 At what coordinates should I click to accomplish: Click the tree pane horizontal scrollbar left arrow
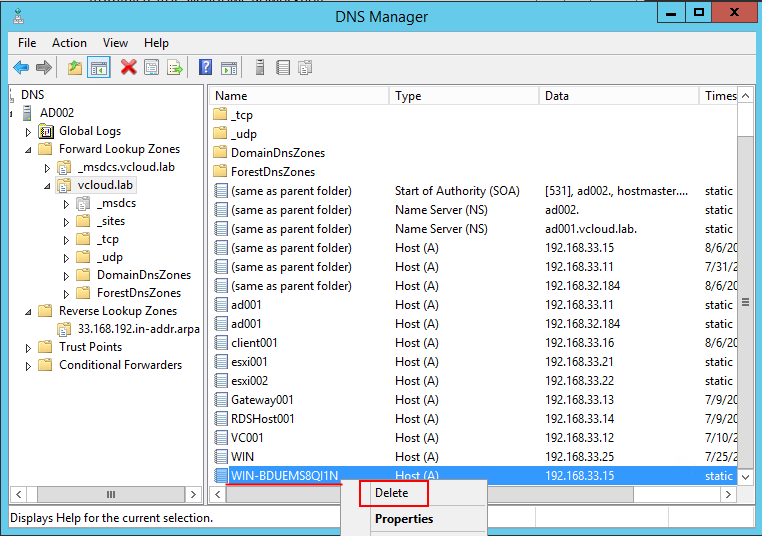coord(18,494)
